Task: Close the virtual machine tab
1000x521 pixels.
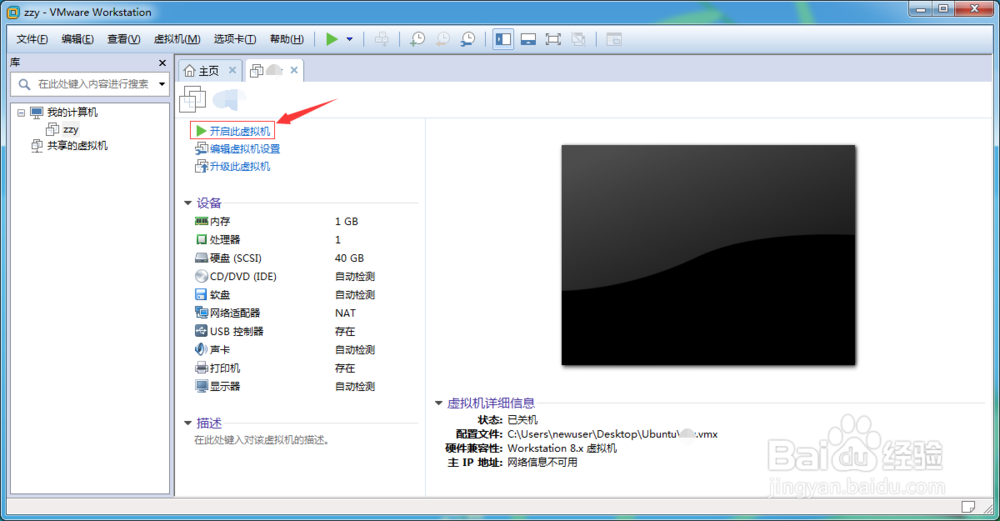Action: 294,70
